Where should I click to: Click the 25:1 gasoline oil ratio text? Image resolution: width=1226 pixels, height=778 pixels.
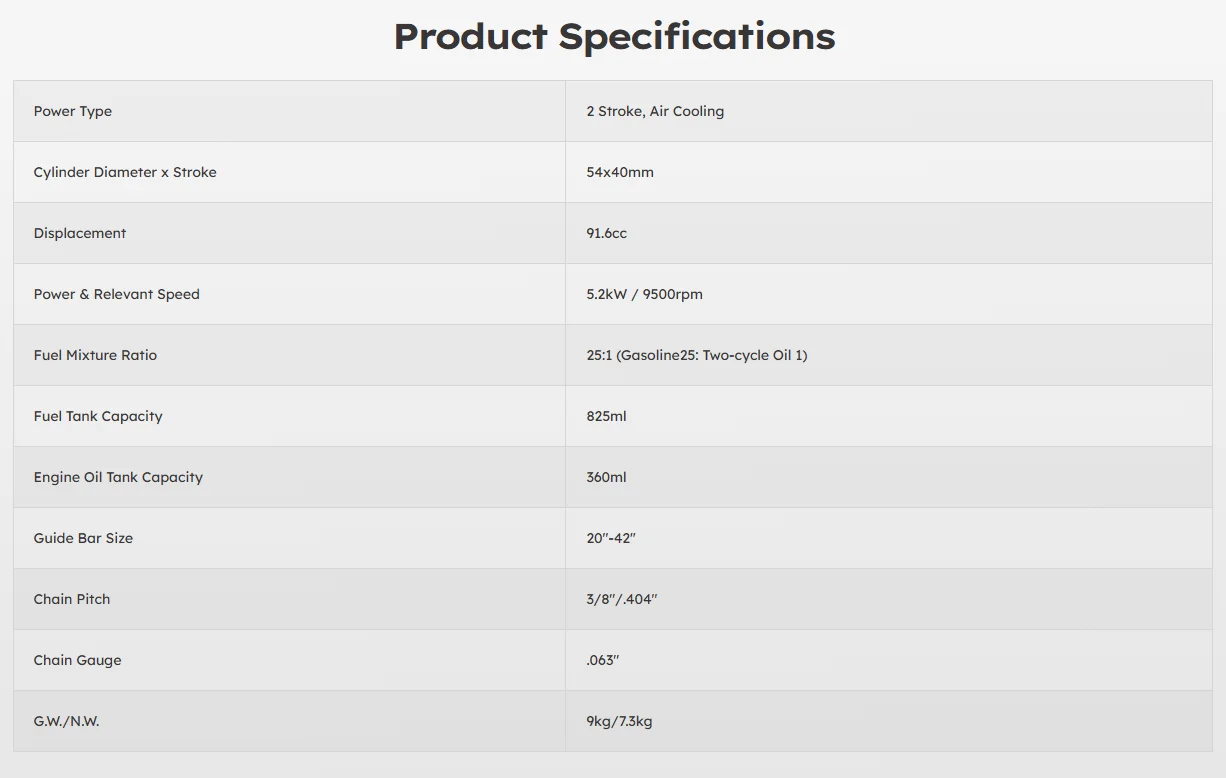point(697,355)
